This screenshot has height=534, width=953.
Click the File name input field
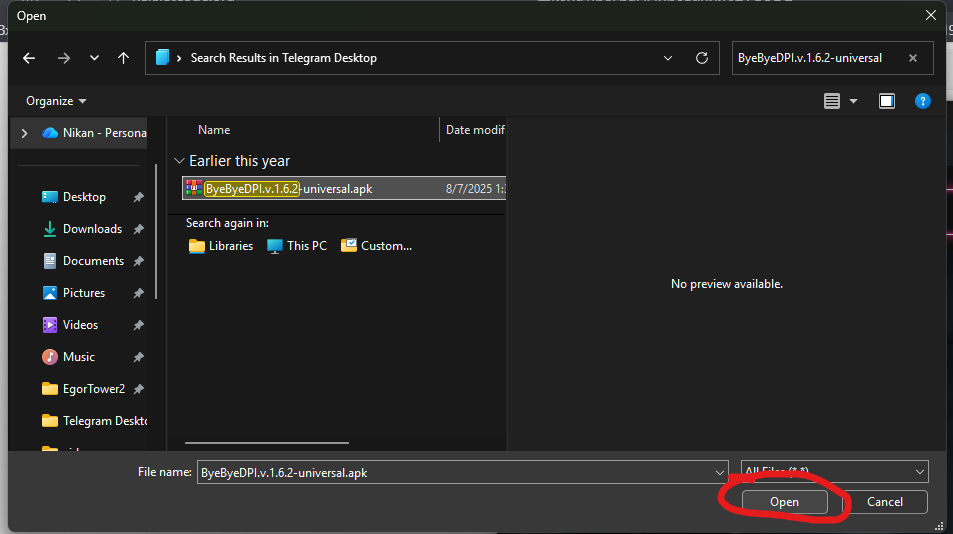click(x=455, y=473)
